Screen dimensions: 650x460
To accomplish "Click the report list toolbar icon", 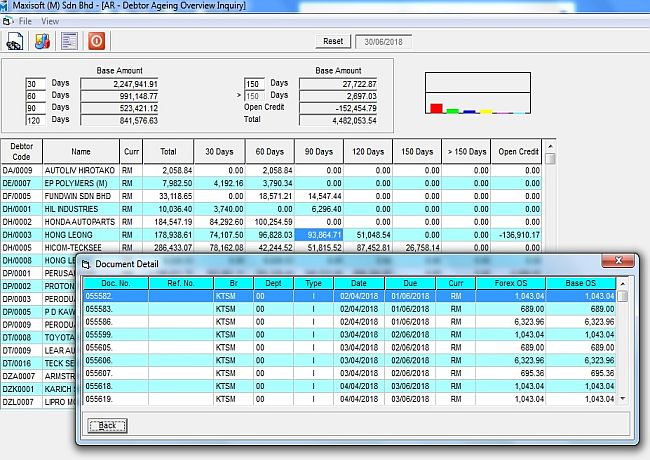I will (x=69, y=41).
